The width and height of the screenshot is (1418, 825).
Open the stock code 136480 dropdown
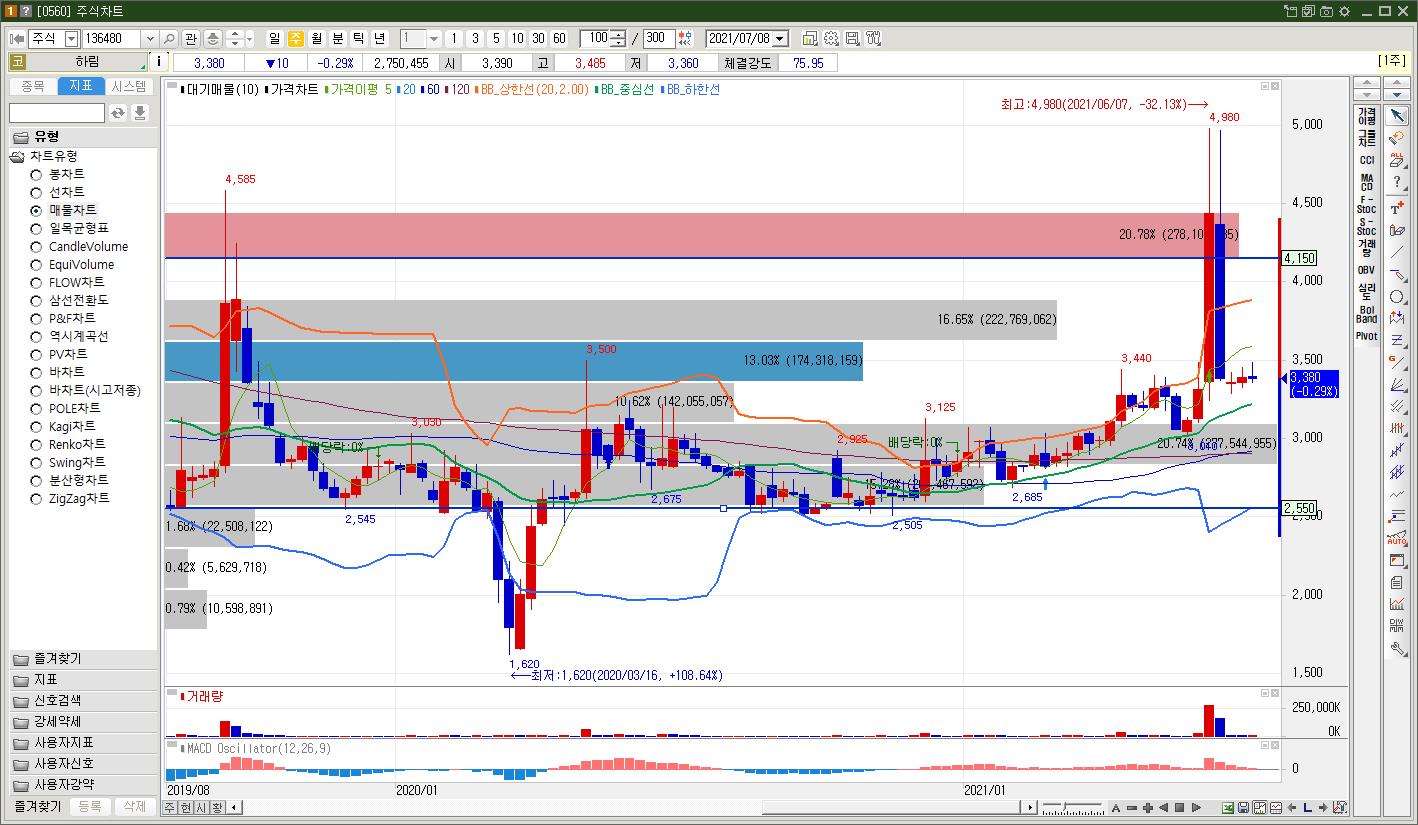150,39
